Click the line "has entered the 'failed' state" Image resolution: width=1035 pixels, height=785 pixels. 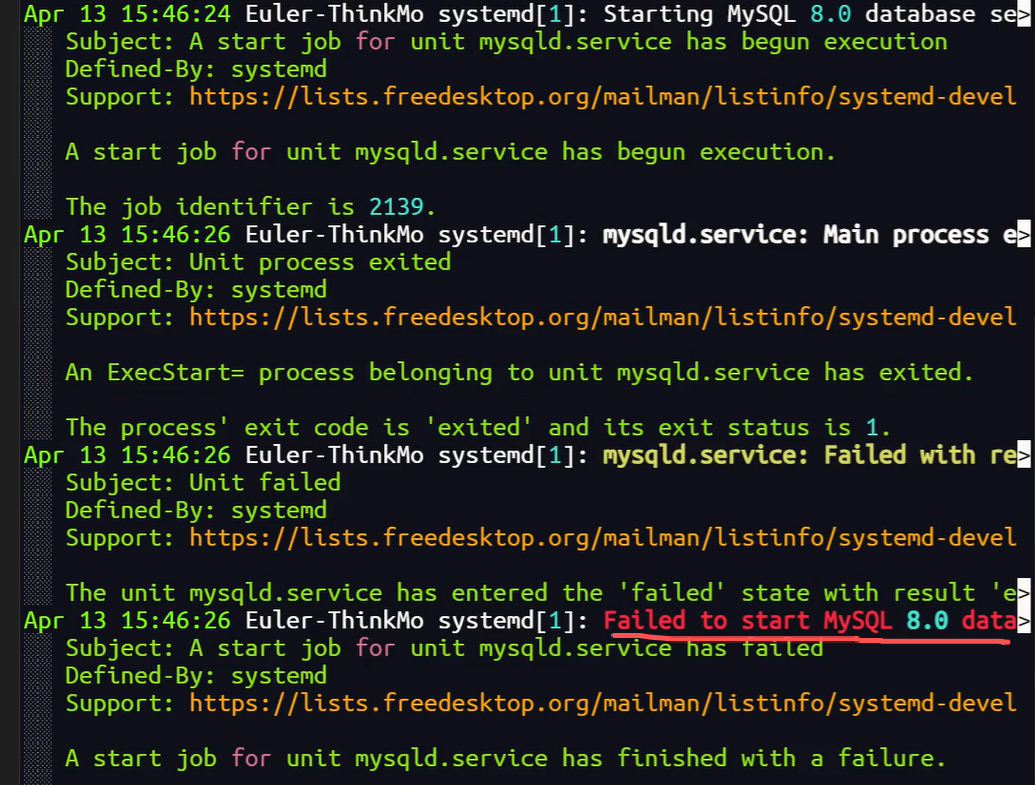pos(541,594)
